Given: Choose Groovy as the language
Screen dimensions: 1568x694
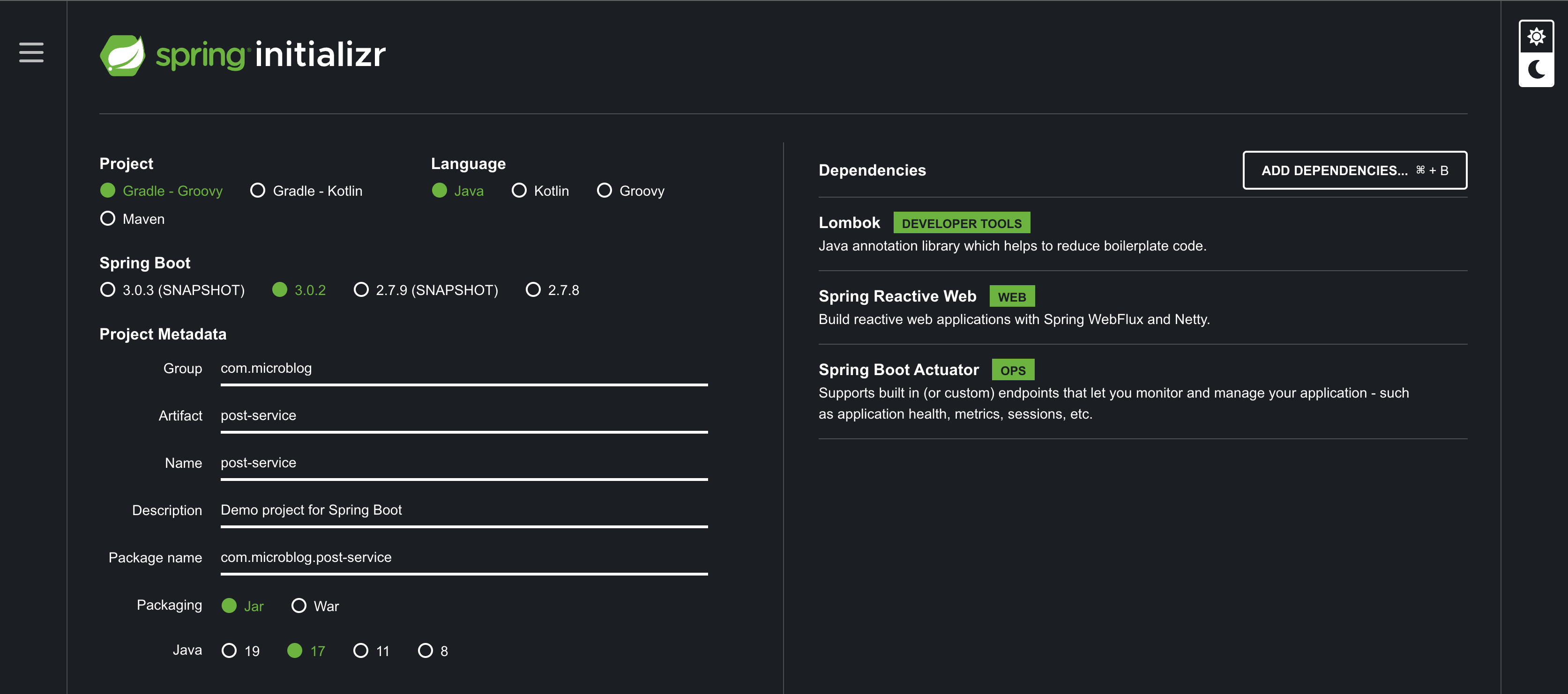Looking at the screenshot, I should tap(605, 191).
